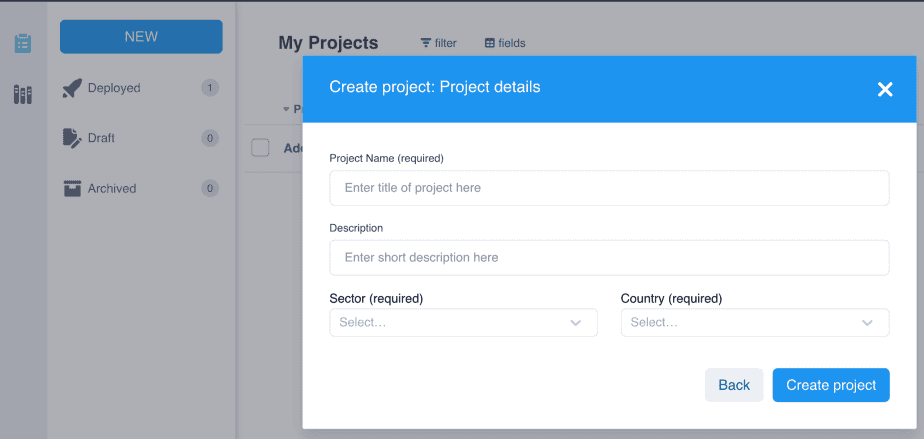Image resolution: width=924 pixels, height=439 pixels.
Task: Open the Library icon in sidebar
Action: (x=23, y=95)
